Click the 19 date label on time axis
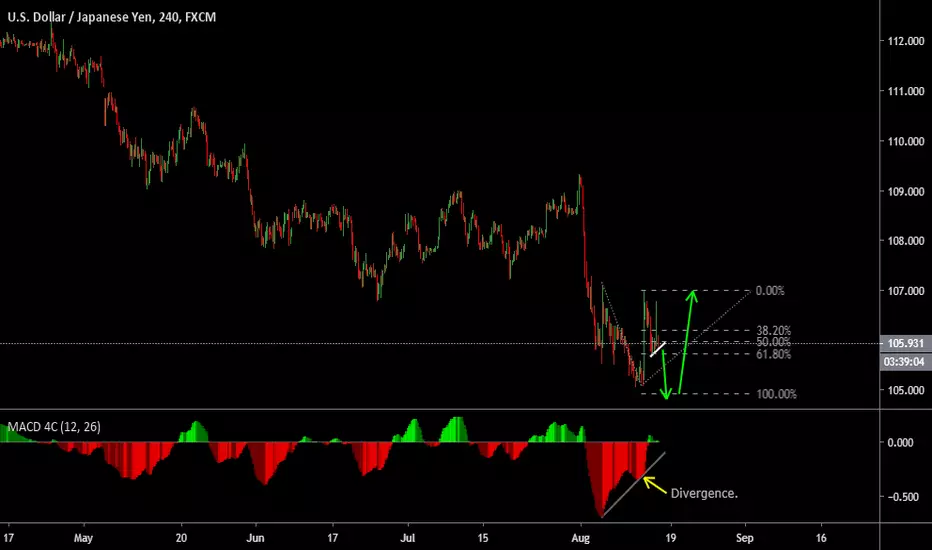 670,538
